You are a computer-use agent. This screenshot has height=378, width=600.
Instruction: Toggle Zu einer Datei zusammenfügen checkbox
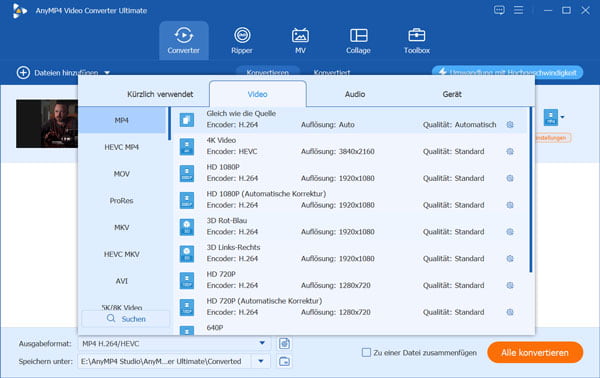click(366, 352)
